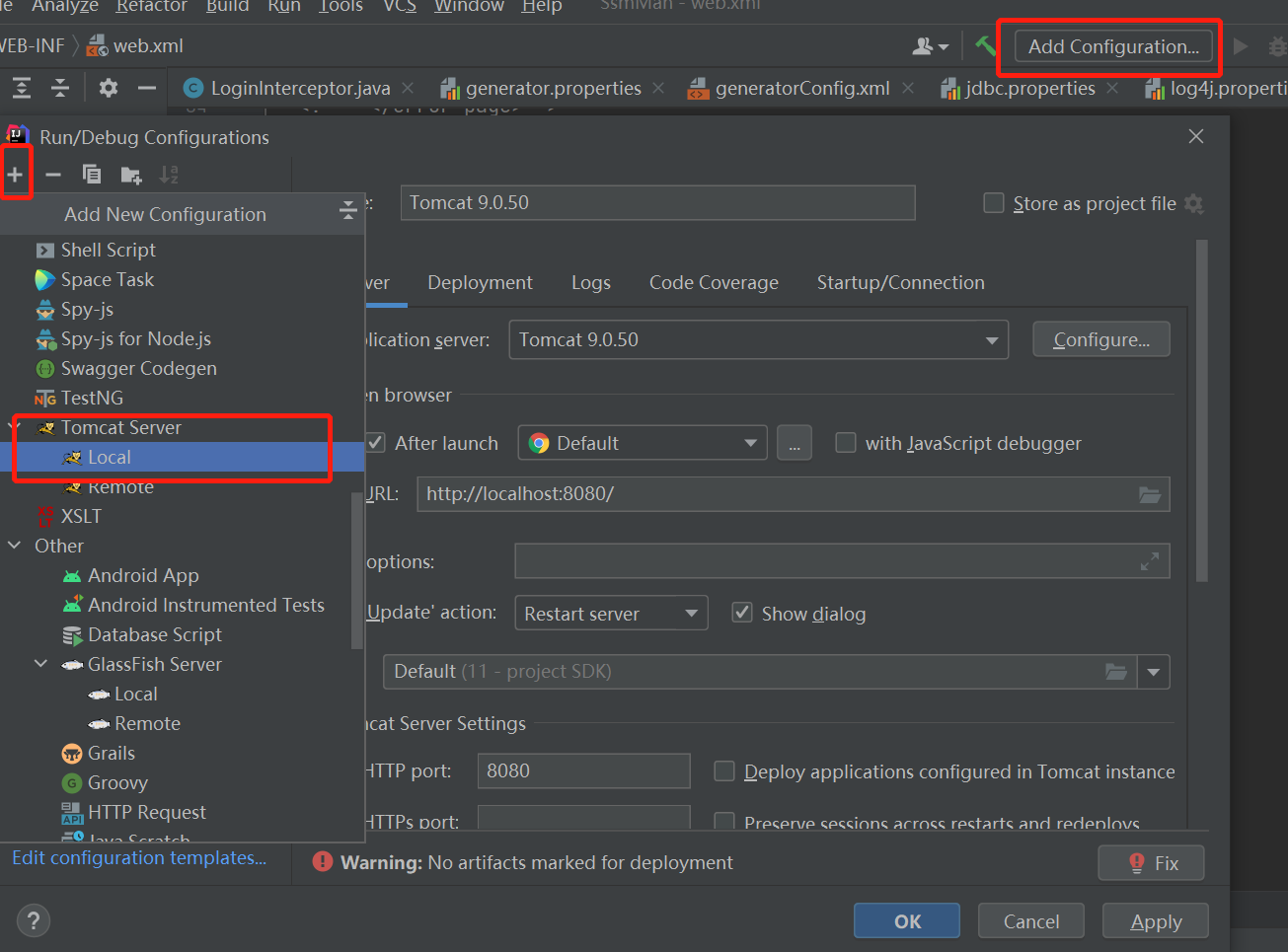Close the jdbc.properties tab
Image resolution: width=1288 pixels, height=952 pixels.
[x=1112, y=88]
